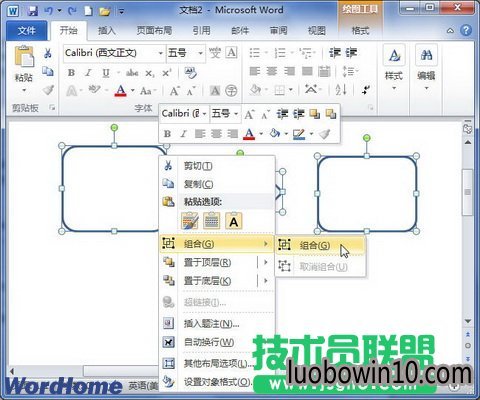Open mini toolbar font name dropdown
This screenshot has height=400, width=480.
pyautogui.click(x=204, y=114)
